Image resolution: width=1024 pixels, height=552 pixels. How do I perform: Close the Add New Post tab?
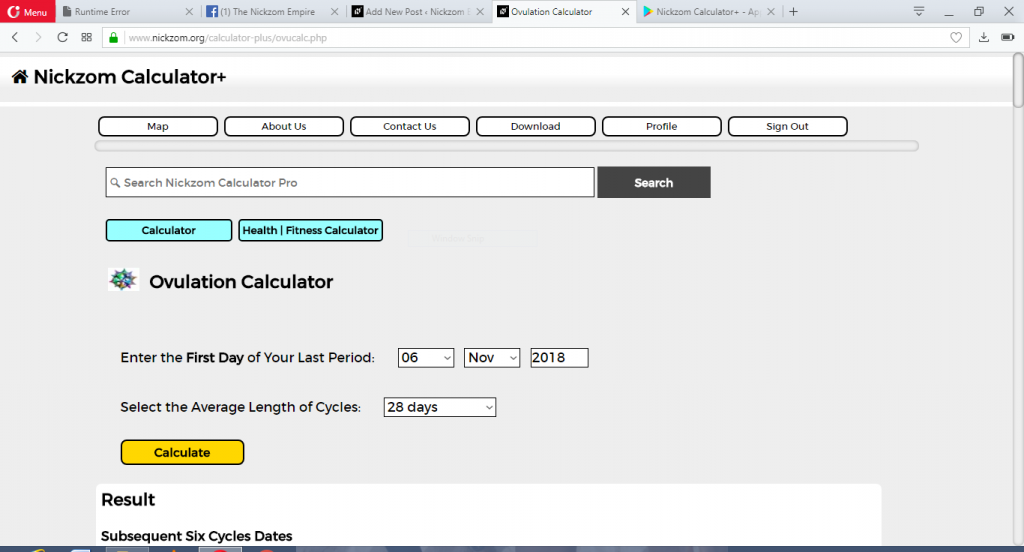pos(480,12)
